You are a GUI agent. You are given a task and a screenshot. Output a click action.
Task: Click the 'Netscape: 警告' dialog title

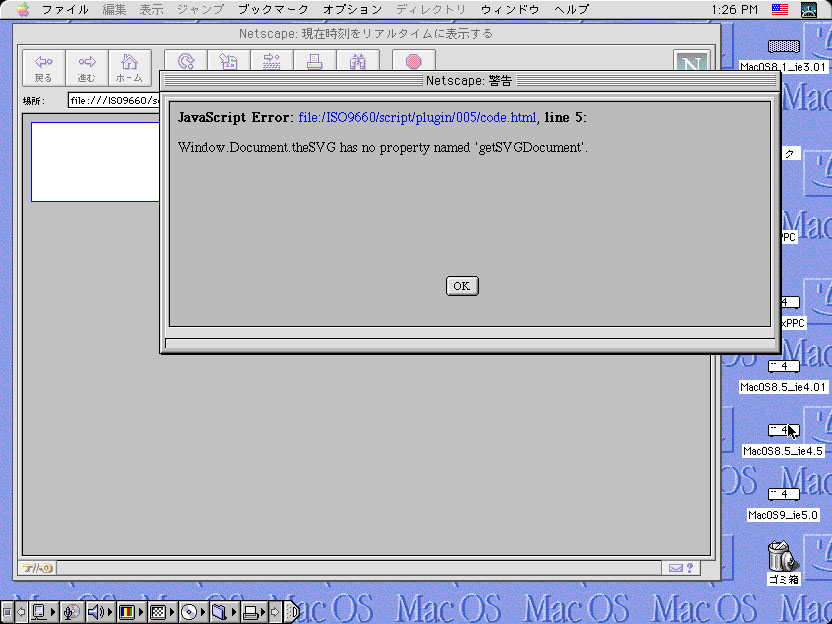tap(469, 81)
